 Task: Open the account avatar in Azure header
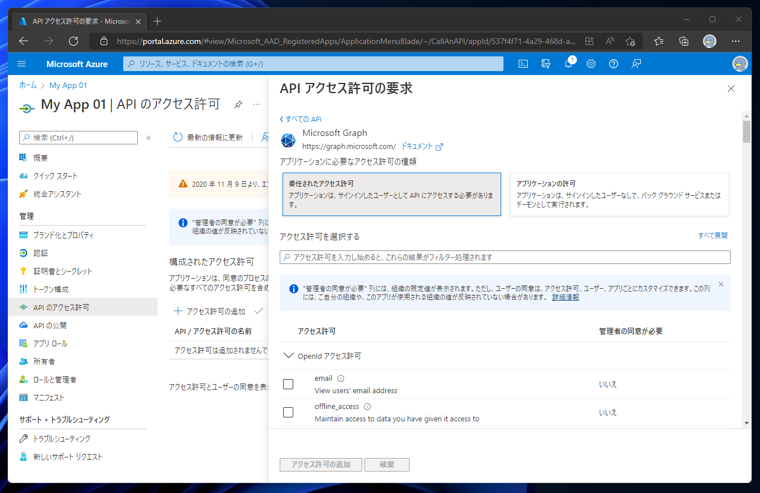click(x=740, y=64)
